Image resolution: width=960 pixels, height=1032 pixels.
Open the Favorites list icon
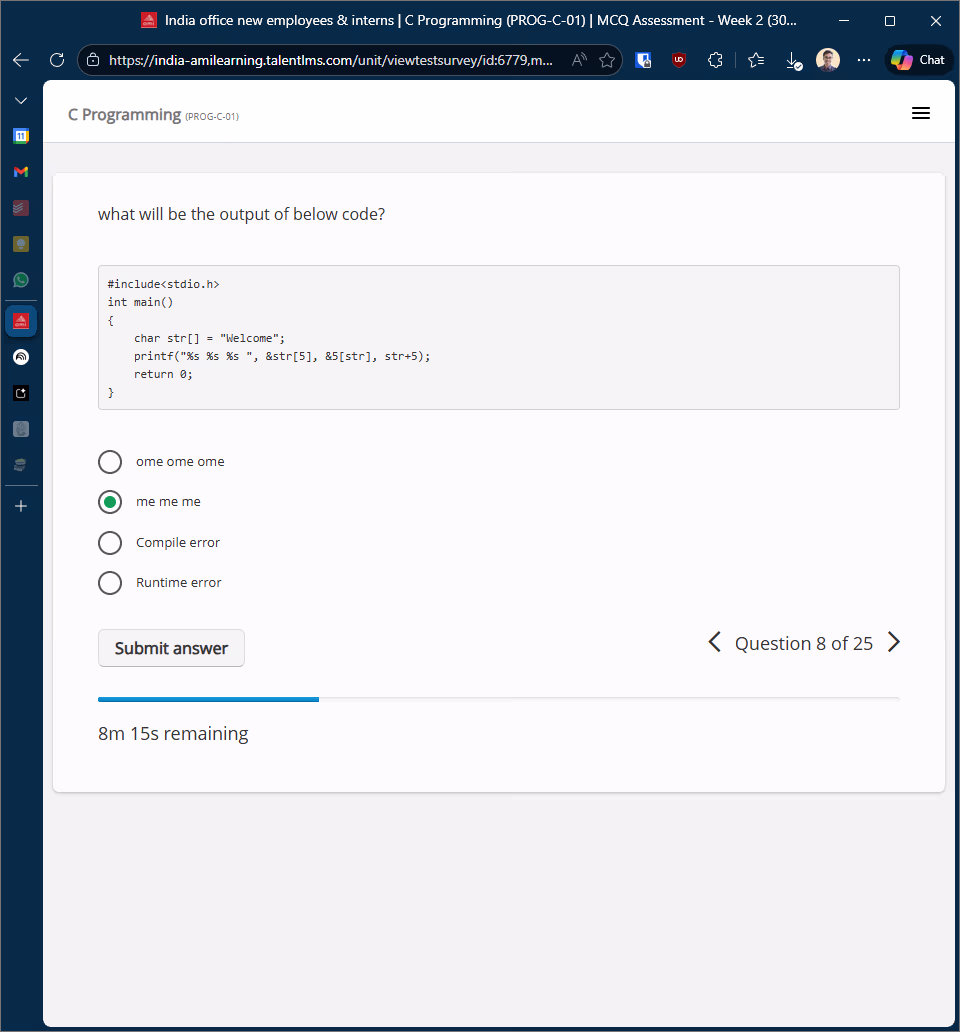click(756, 60)
